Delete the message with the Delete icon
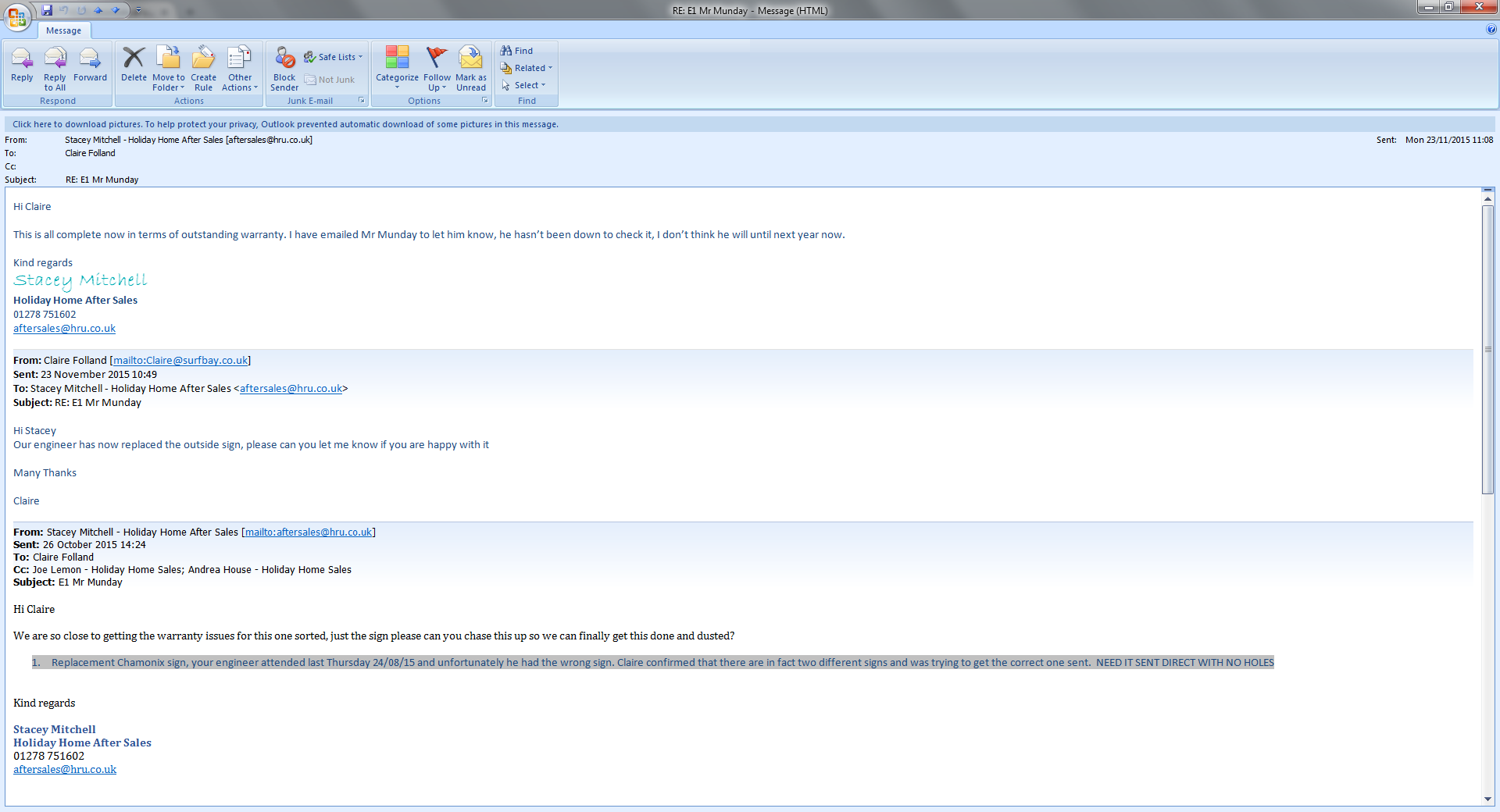Image resolution: width=1500 pixels, height=812 pixels. pos(134,59)
